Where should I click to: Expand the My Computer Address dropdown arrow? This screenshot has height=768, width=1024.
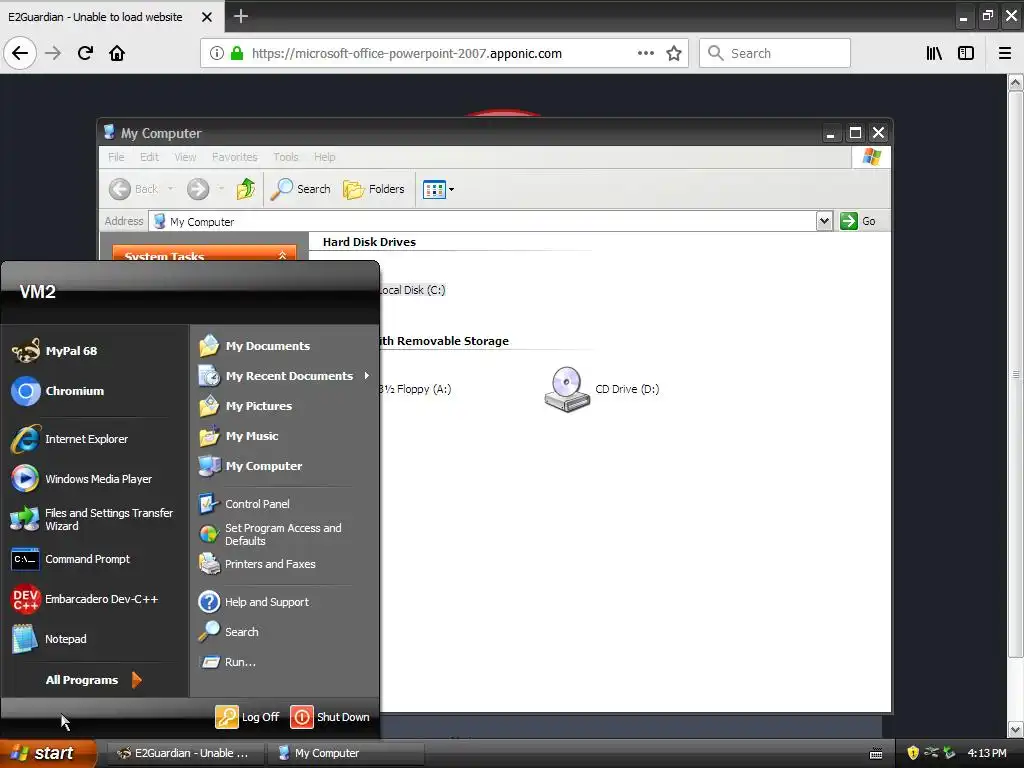click(x=824, y=221)
